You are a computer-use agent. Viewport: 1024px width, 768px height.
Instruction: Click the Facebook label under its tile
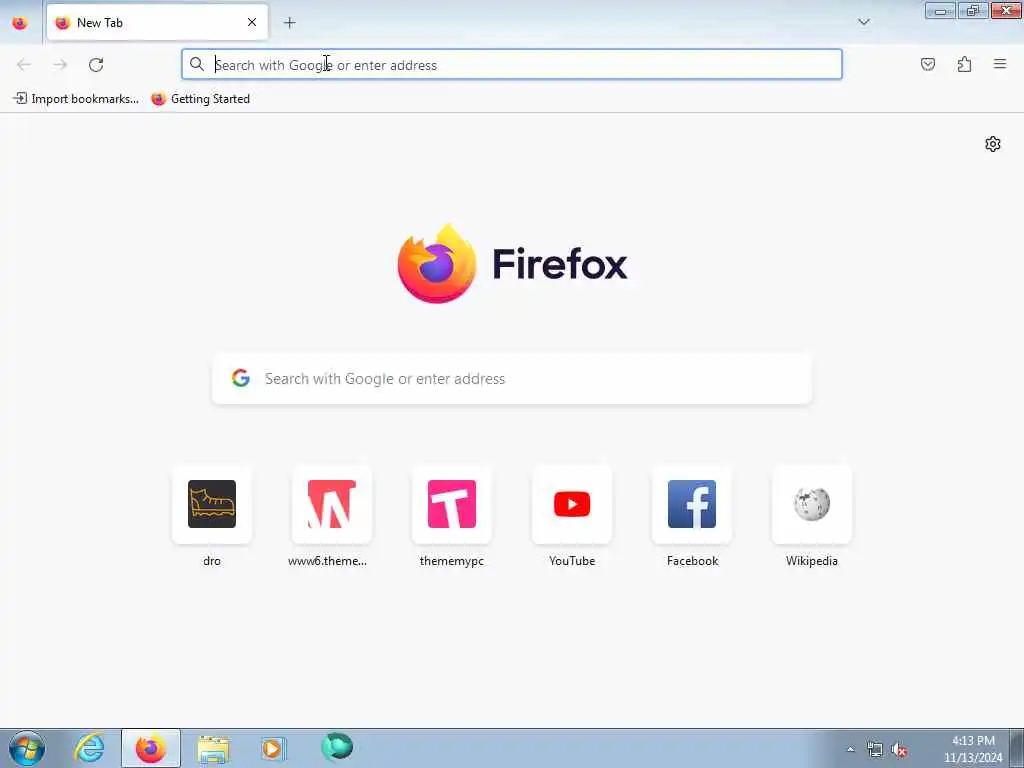pyautogui.click(x=692, y=561)
